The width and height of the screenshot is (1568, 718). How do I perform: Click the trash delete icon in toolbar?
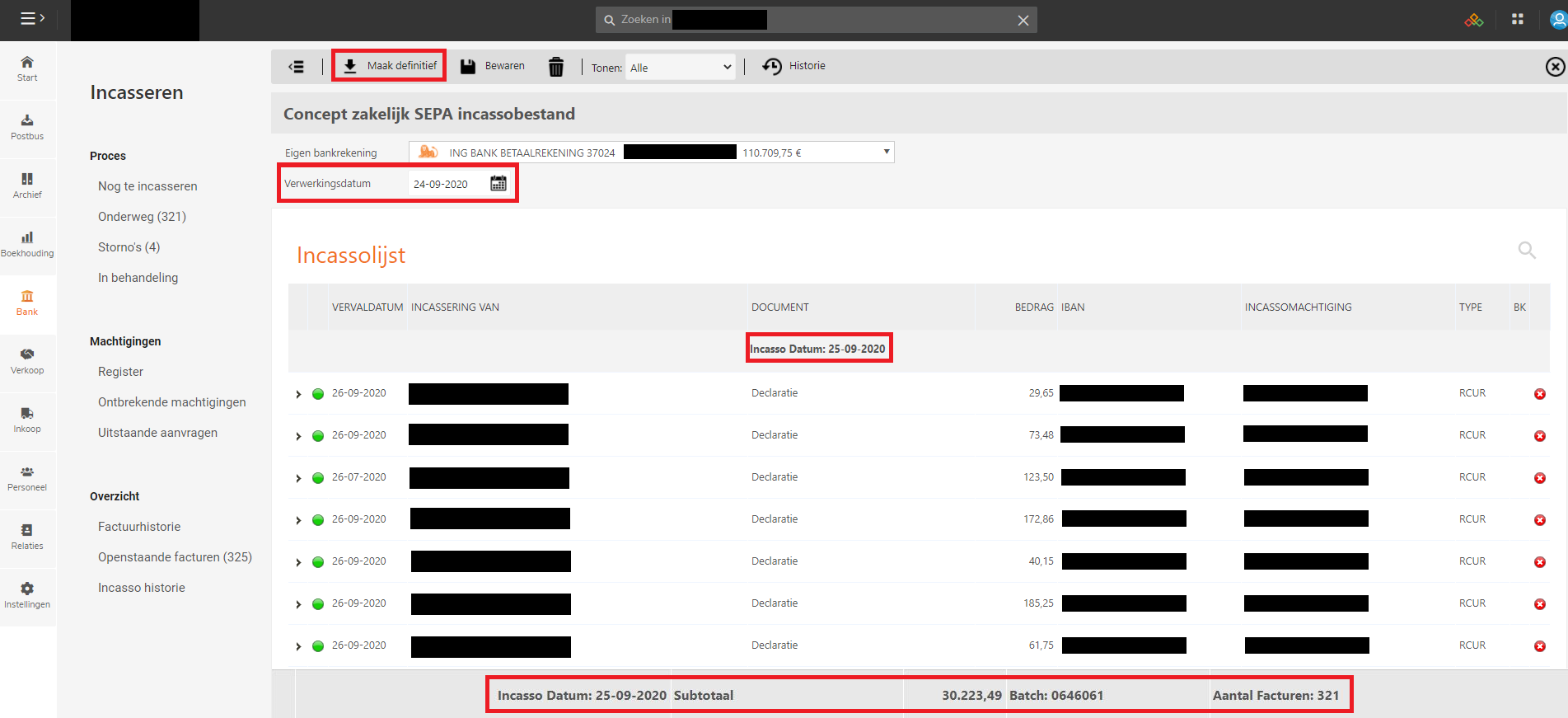556,67
